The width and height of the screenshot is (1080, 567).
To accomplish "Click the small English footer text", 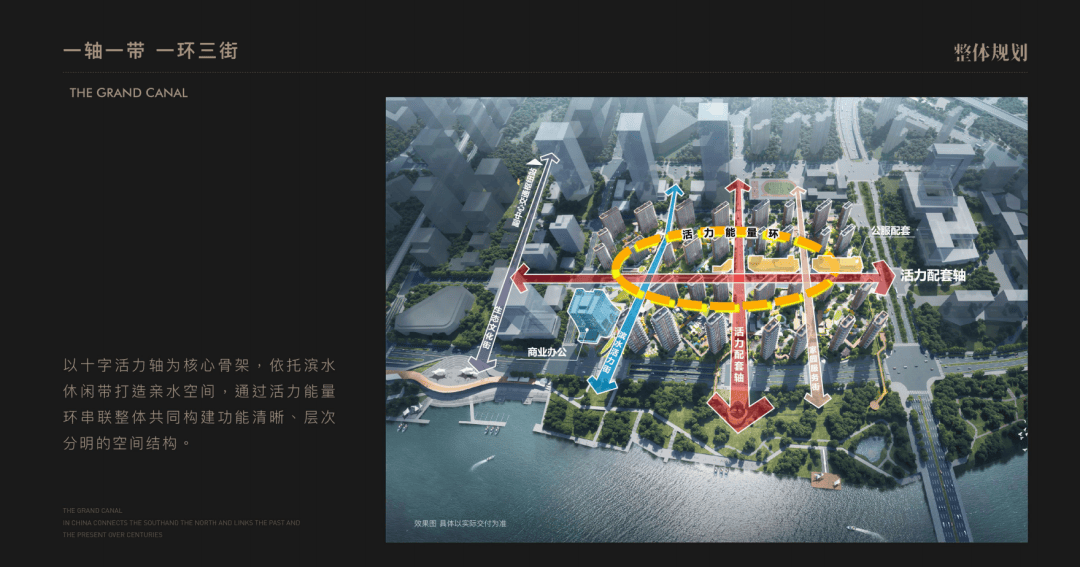I will [180, 522].
